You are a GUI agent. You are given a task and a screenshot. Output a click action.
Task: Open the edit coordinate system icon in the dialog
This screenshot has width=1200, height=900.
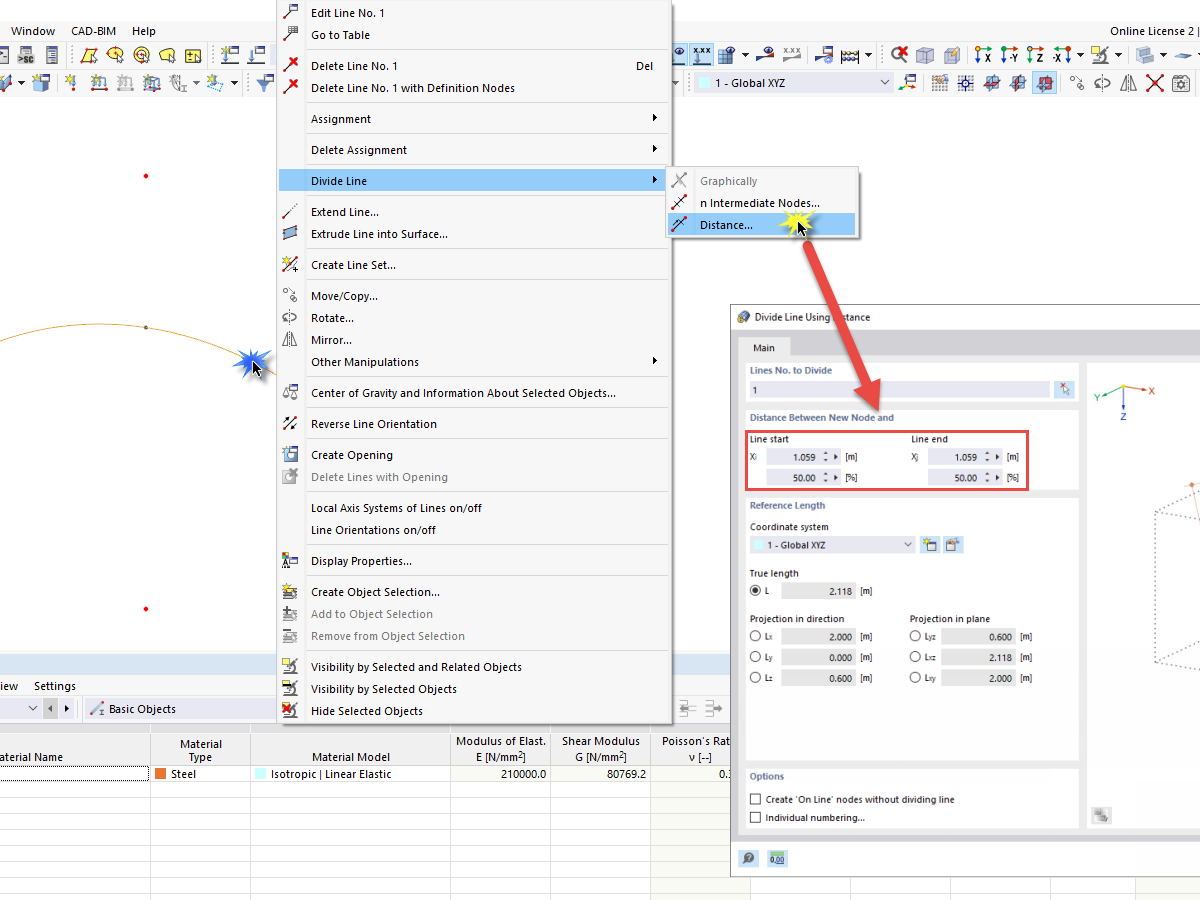tap(952, 545)
